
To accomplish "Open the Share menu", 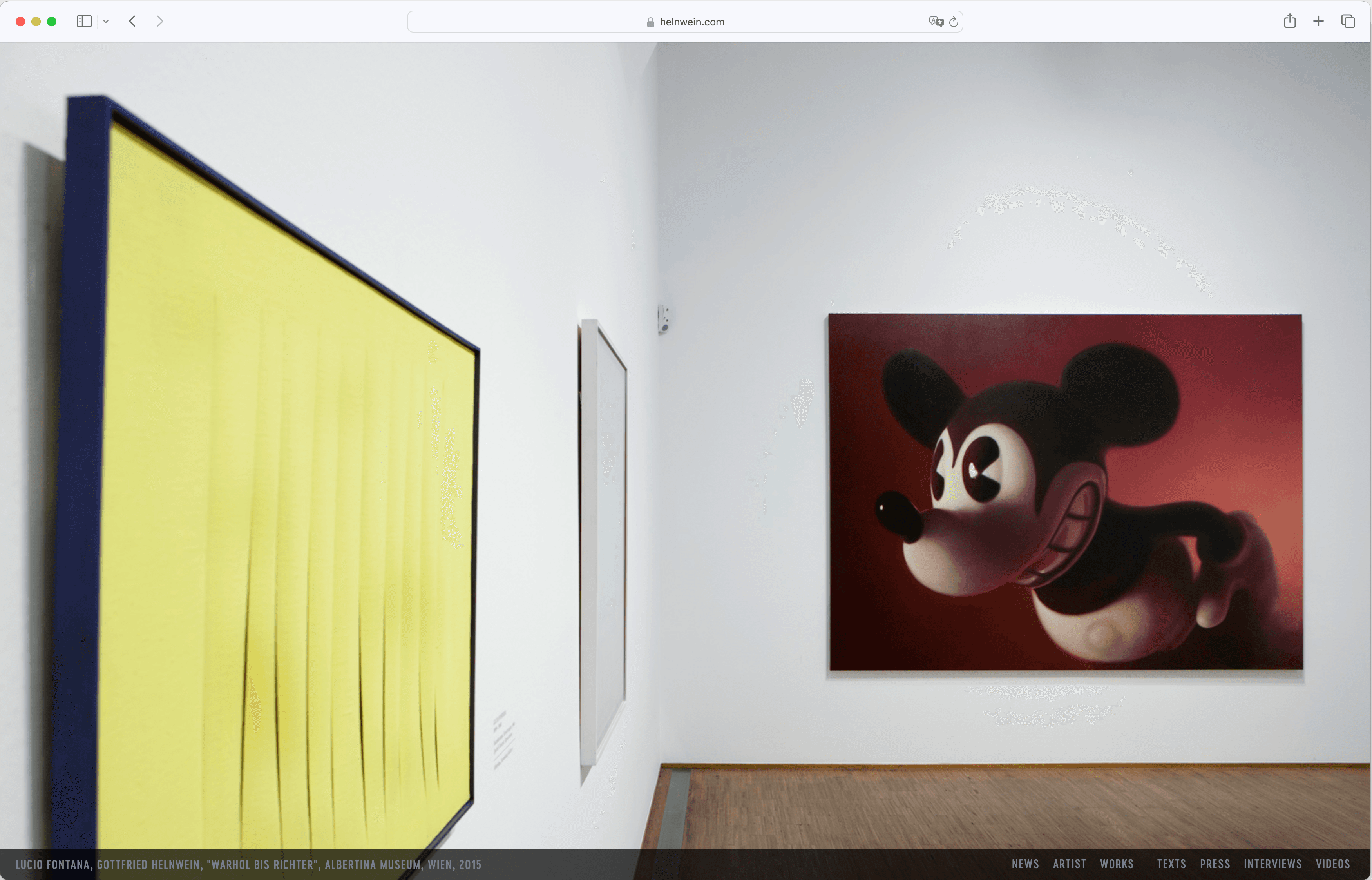I will (x=1289, y=21).
